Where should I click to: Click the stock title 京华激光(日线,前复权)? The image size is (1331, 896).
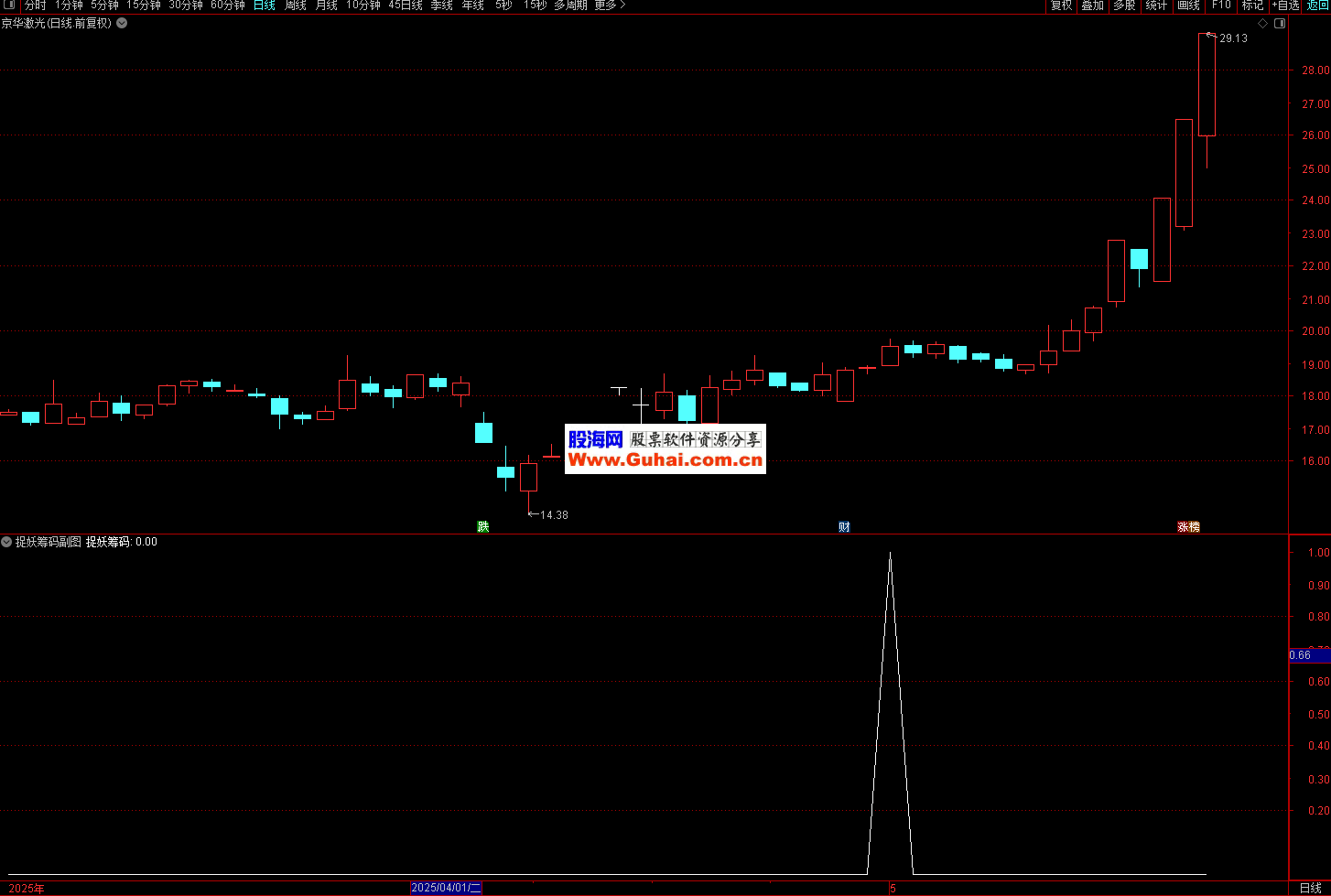[57, 23]
